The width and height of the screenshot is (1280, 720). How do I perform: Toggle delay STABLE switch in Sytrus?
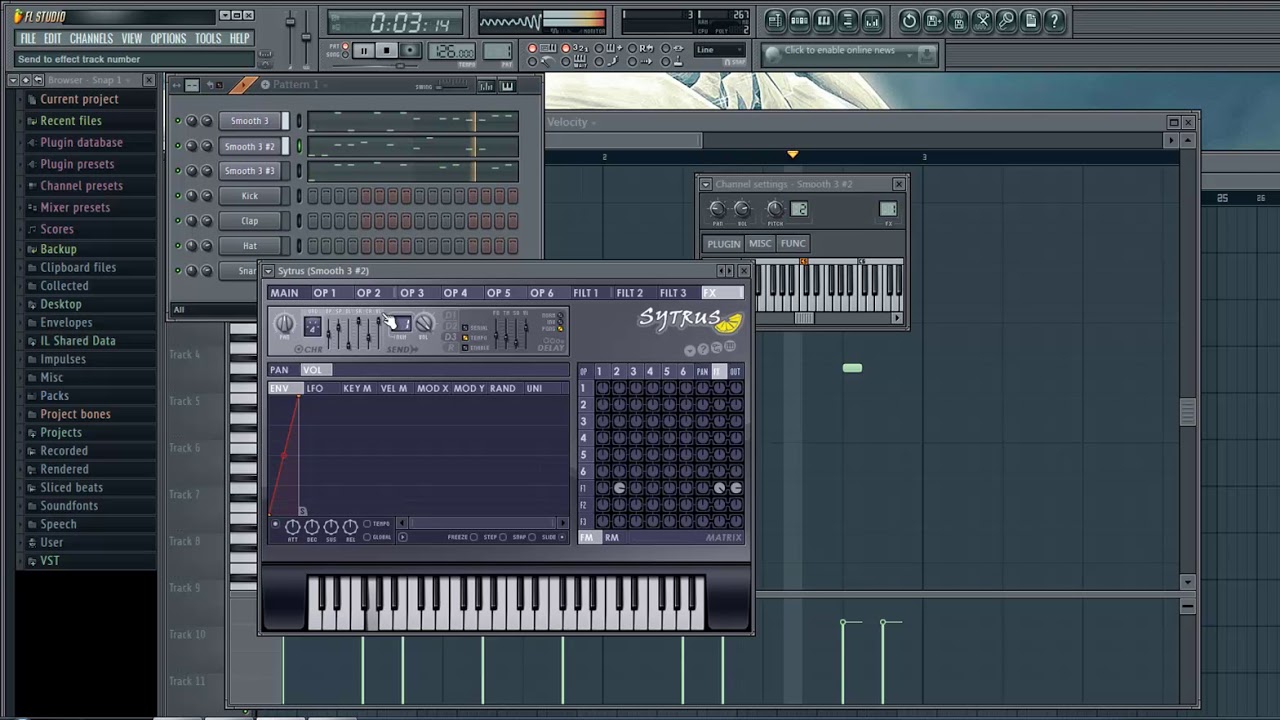coord(465,347)
